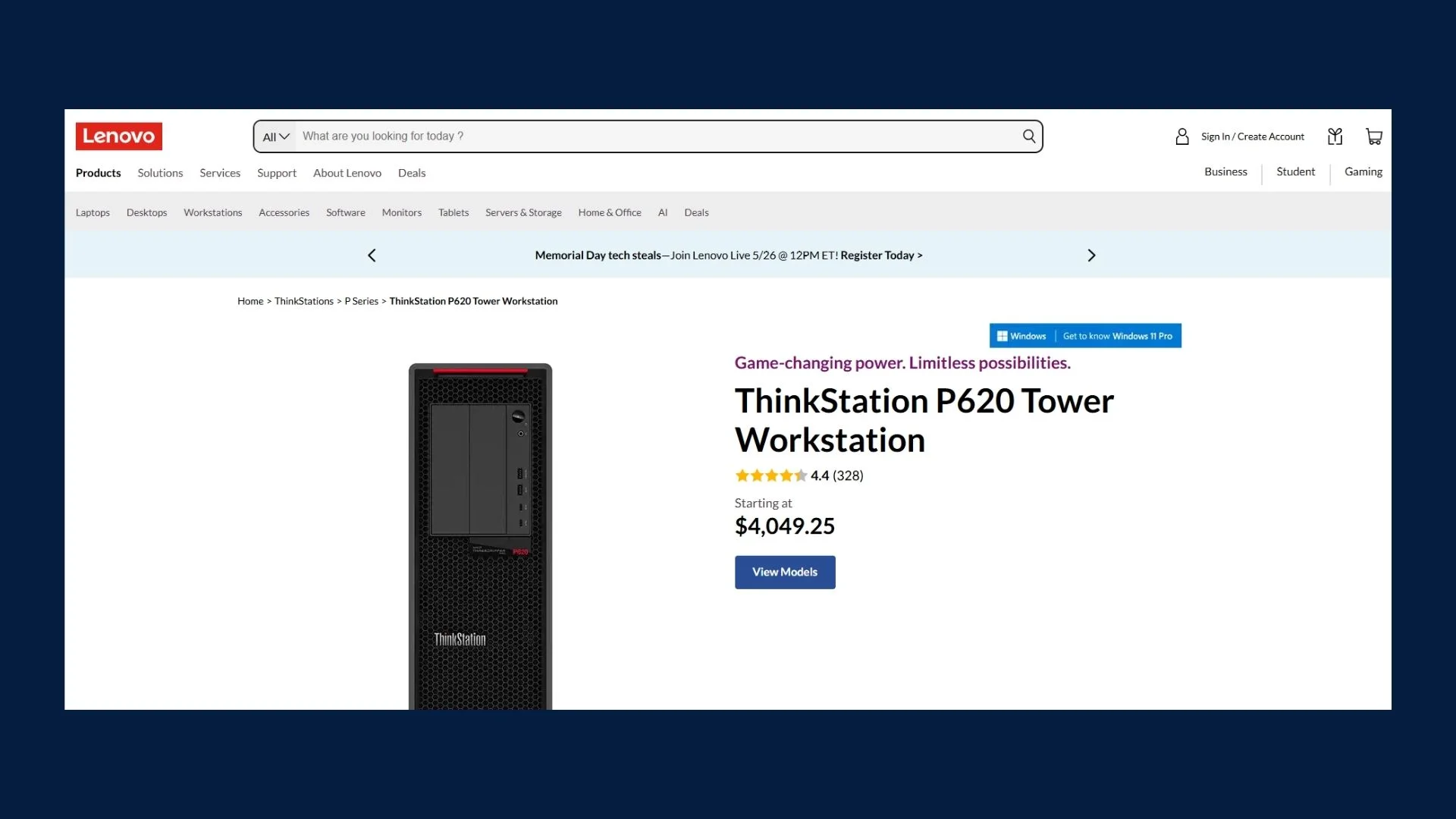Open Register Today for Lenovo Live
The image size is (1456, 819).
click(x=880, y=256)
